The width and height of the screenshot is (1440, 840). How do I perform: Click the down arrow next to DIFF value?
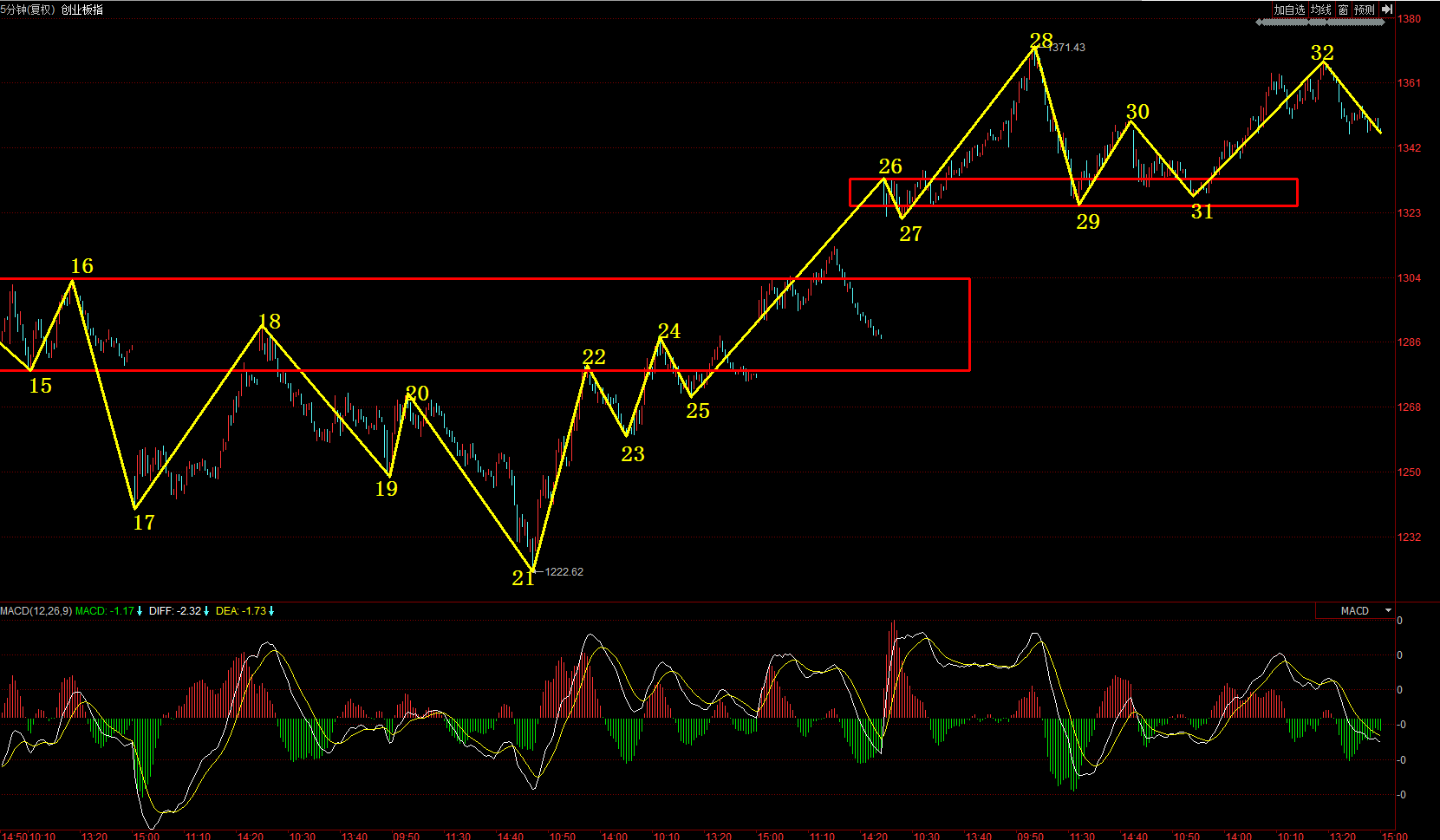206,611
